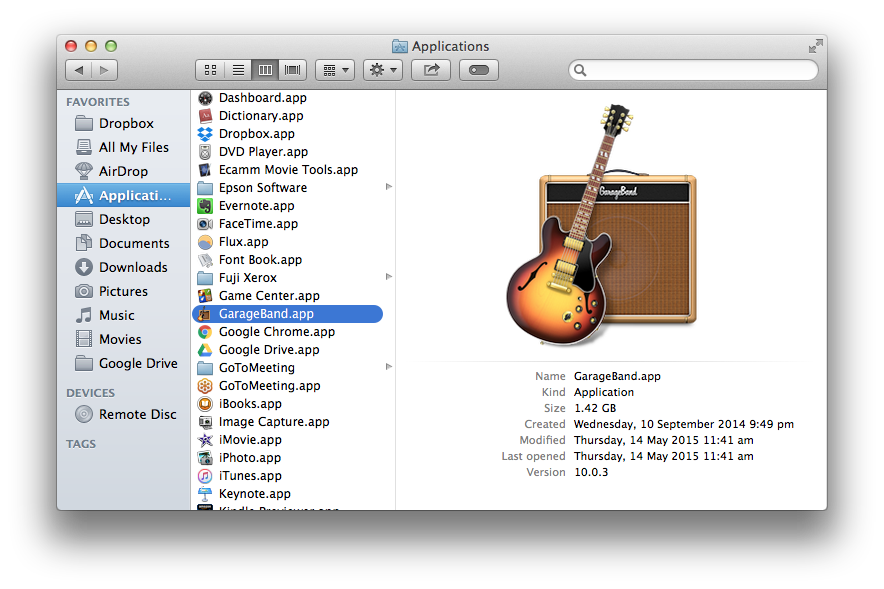Open Downloads in the sidebar
The height and width of the screenshot is (589, 884).
[132, 267]
